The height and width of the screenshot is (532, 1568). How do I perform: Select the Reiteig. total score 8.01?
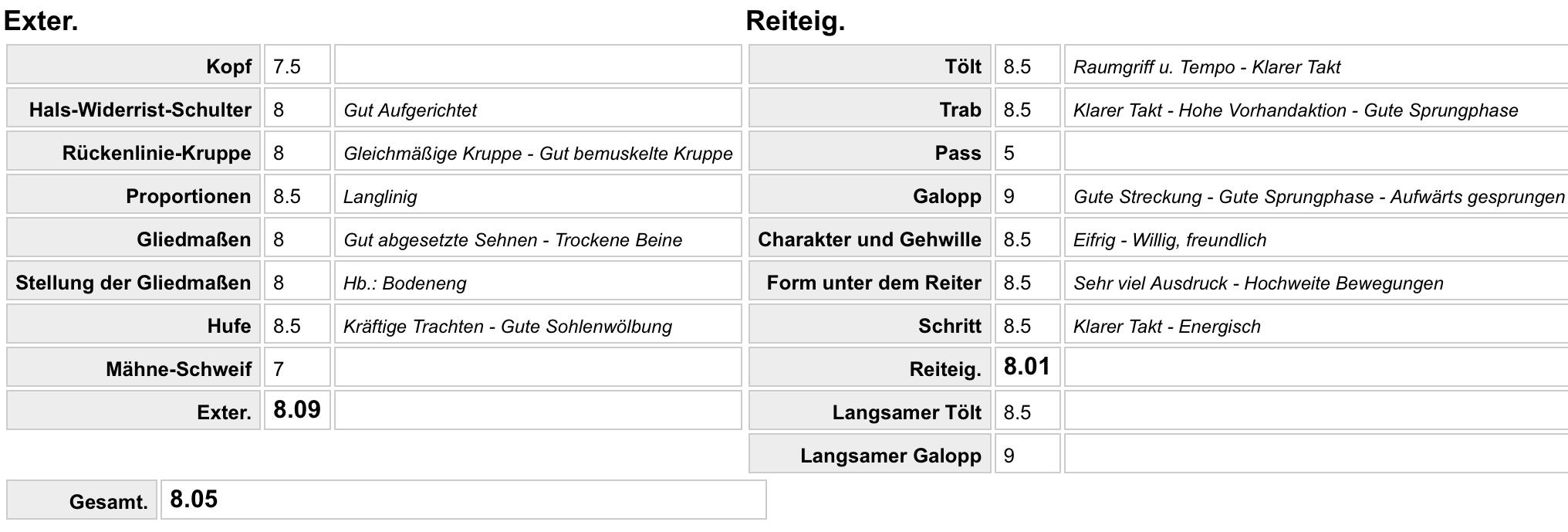[x=1027, y=368]
